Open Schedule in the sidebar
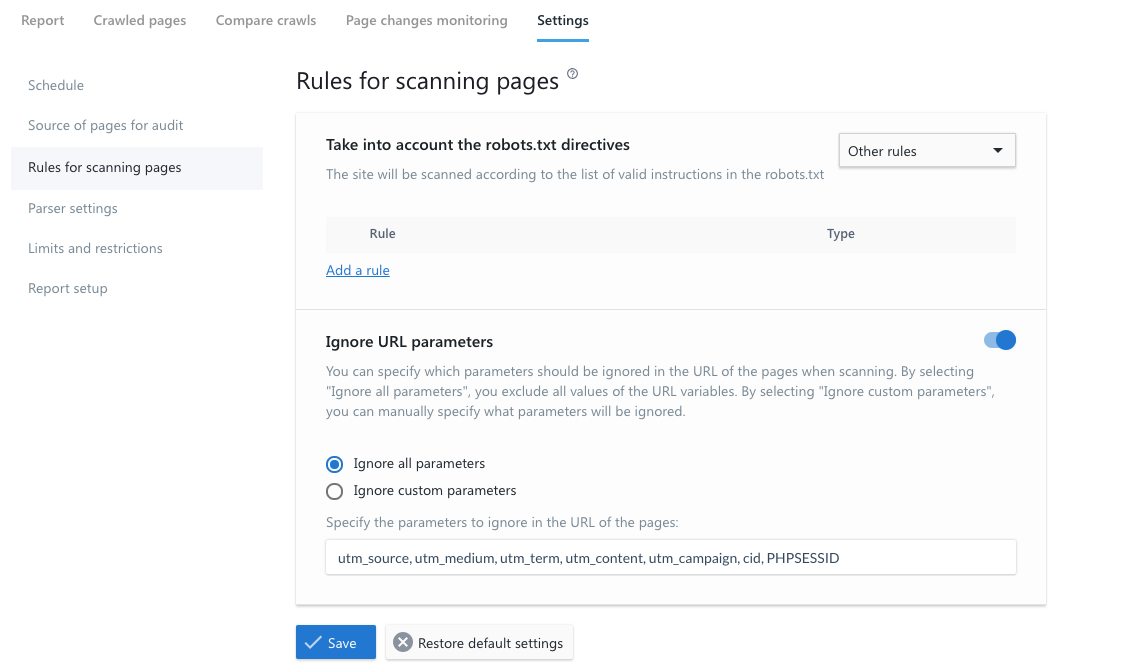 (x=56, y=85)
